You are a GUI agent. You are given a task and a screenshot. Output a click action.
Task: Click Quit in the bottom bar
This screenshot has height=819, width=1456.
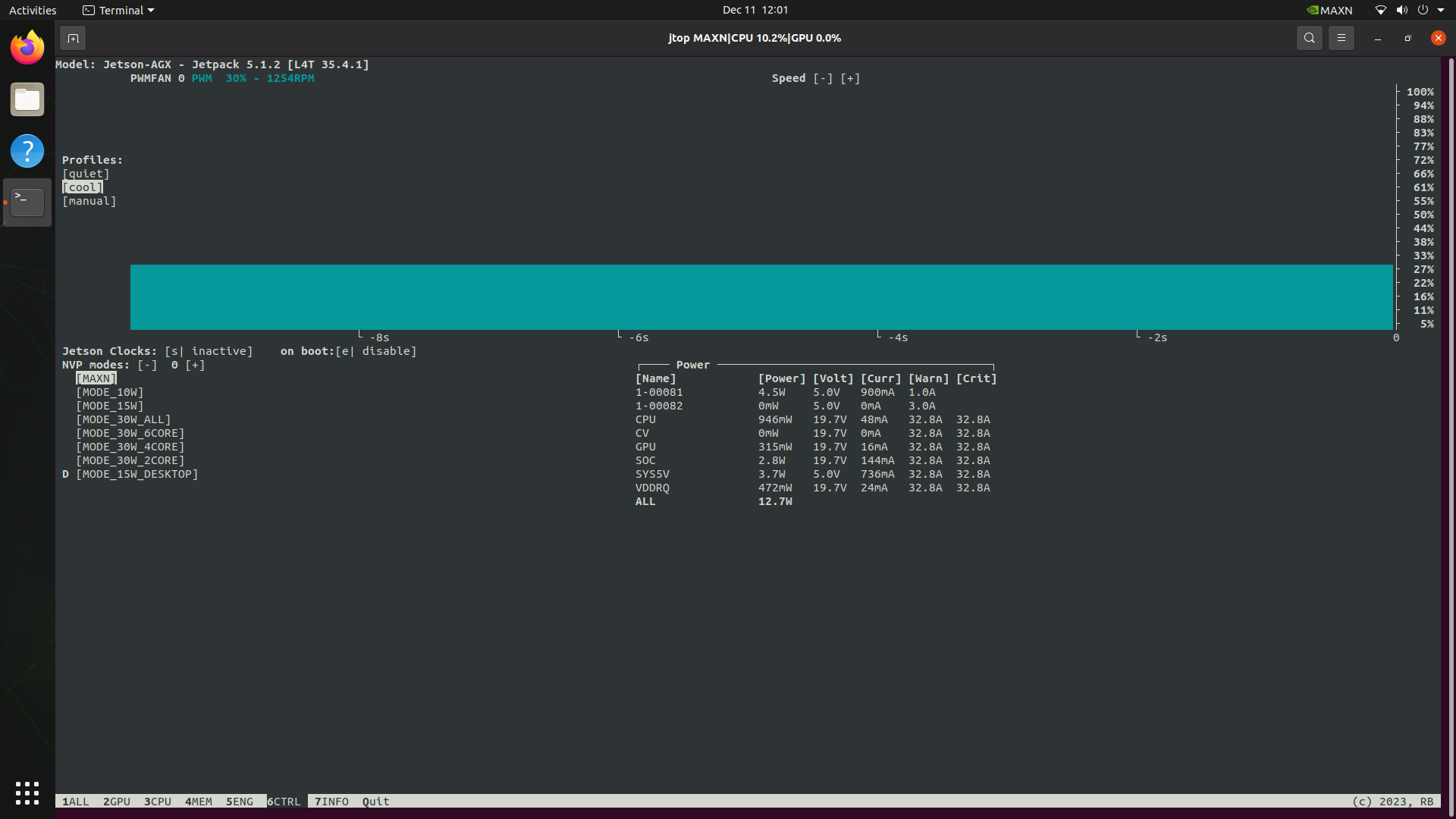[x=376, y=802]
